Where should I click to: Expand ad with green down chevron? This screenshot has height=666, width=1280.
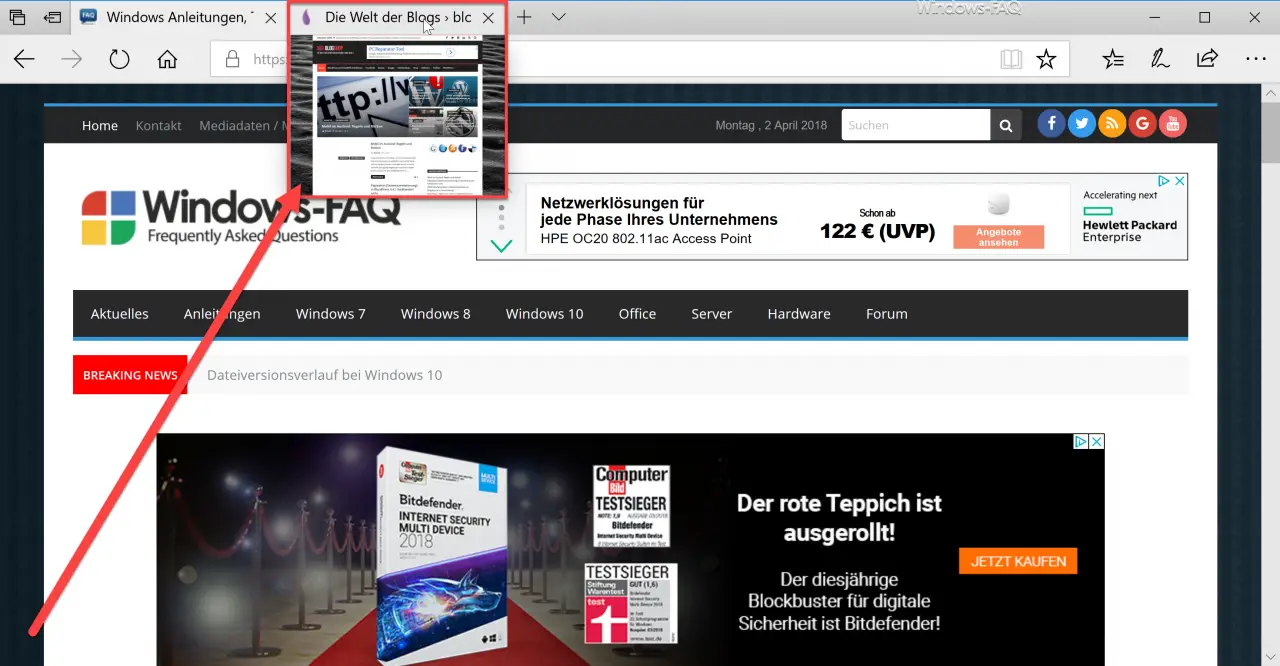coord(501,245)
